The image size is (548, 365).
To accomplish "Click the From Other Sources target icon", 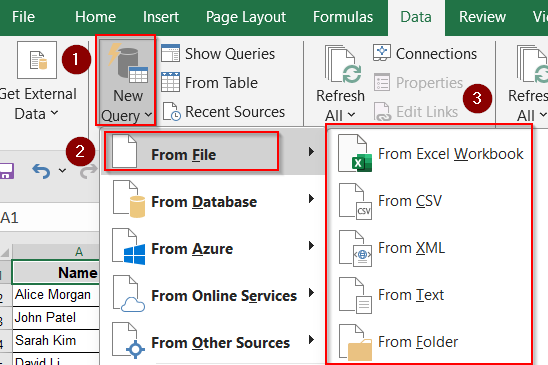I will pos(129,341).
